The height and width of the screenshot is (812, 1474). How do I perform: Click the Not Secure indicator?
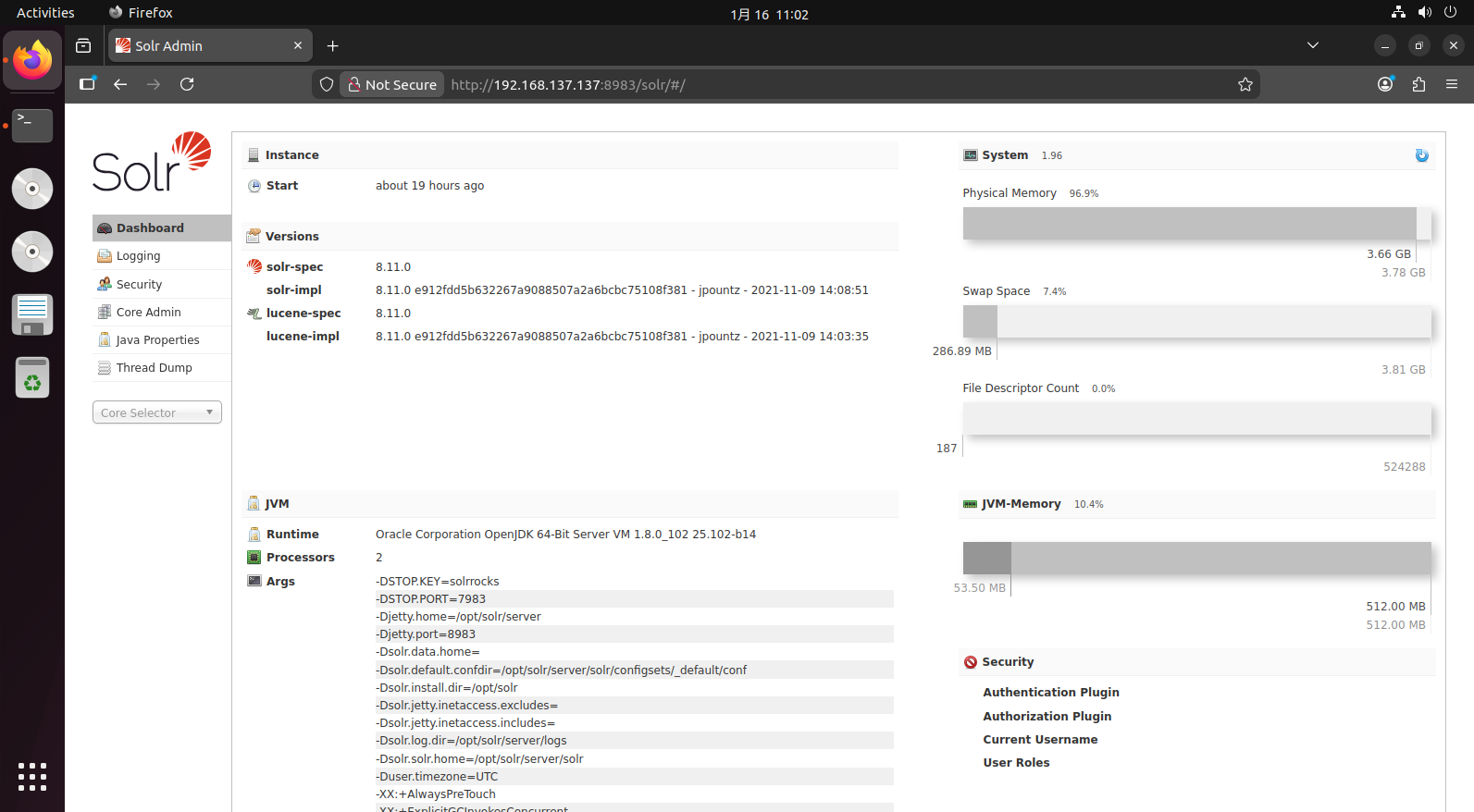point(391,84)
